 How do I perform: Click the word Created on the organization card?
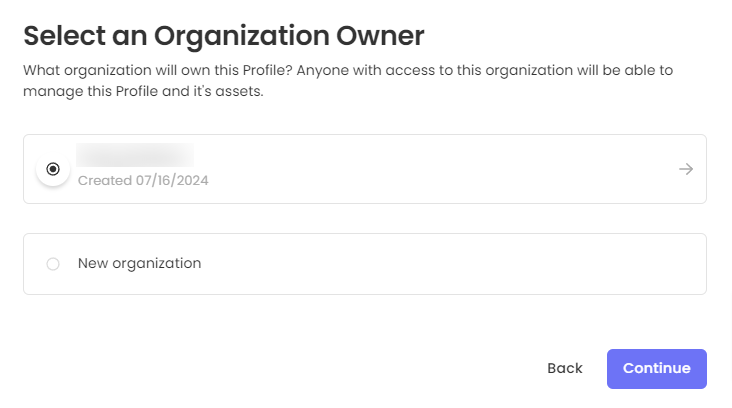tap(104, 181)
